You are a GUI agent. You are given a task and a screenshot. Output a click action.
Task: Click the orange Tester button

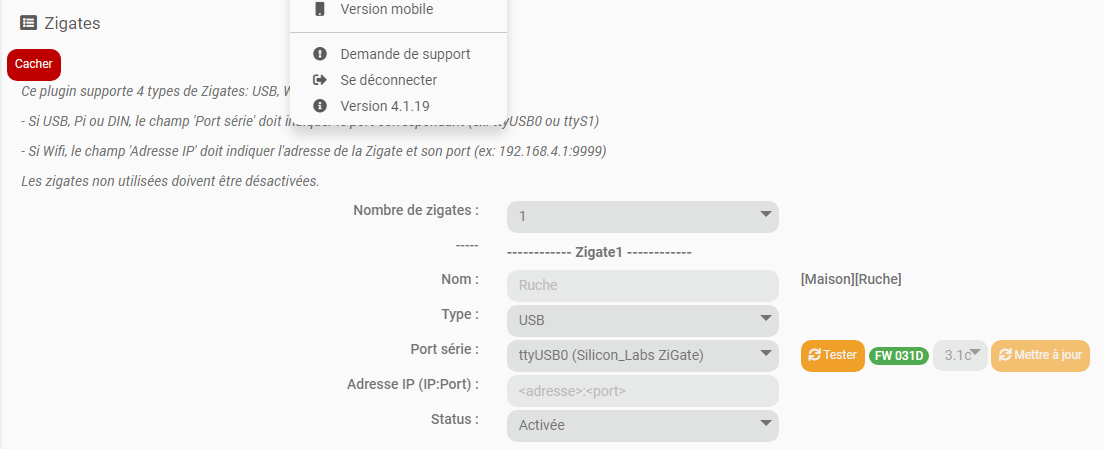tap(832, 355)
